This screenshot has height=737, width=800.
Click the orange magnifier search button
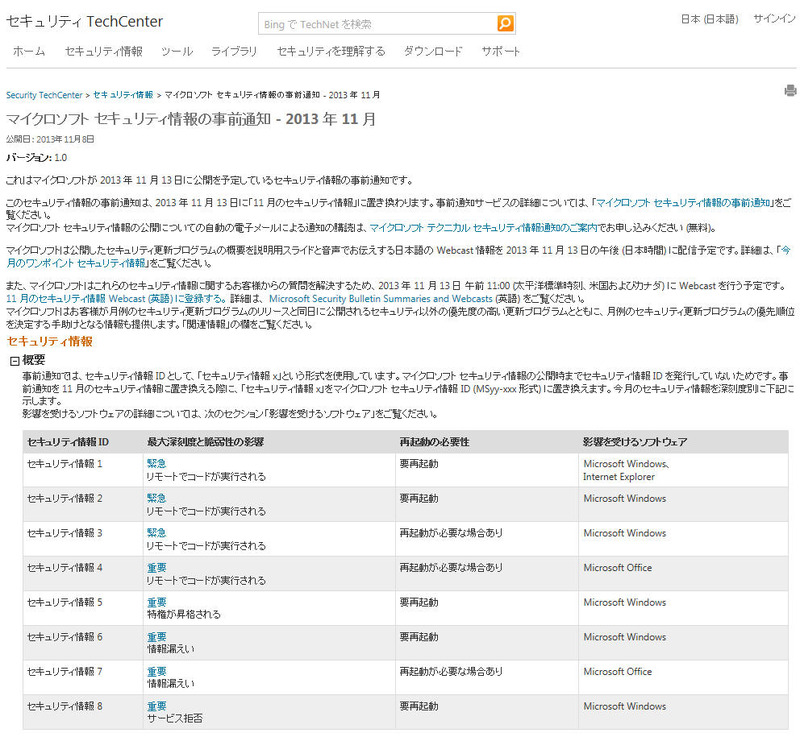[x=505, y=22]
